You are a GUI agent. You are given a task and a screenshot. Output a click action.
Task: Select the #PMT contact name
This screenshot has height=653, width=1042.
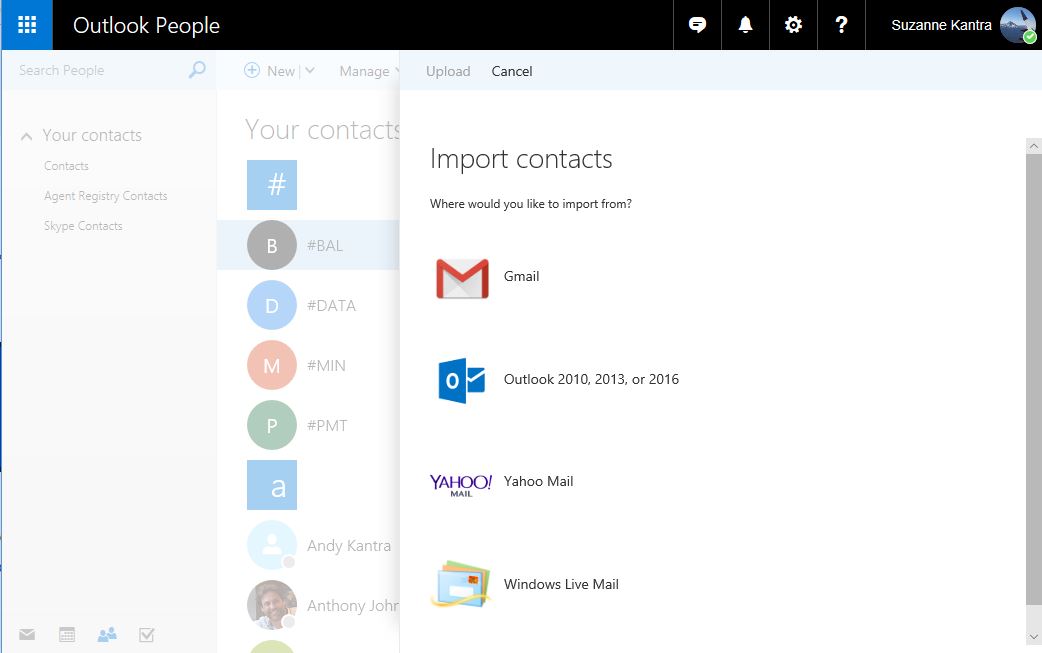[327, 426]
